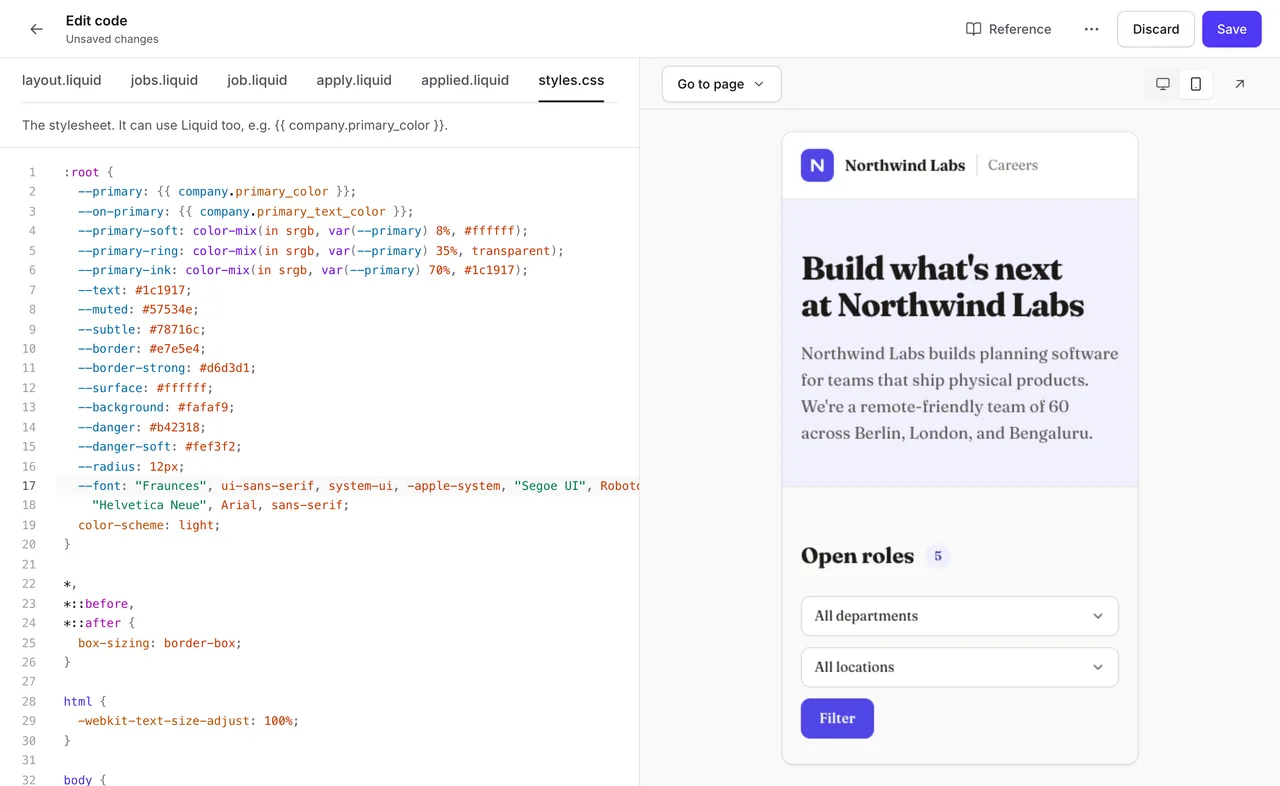Click the box-sizing: border-box line
The height and width of the screenshot is (786, 1280).
160,643
